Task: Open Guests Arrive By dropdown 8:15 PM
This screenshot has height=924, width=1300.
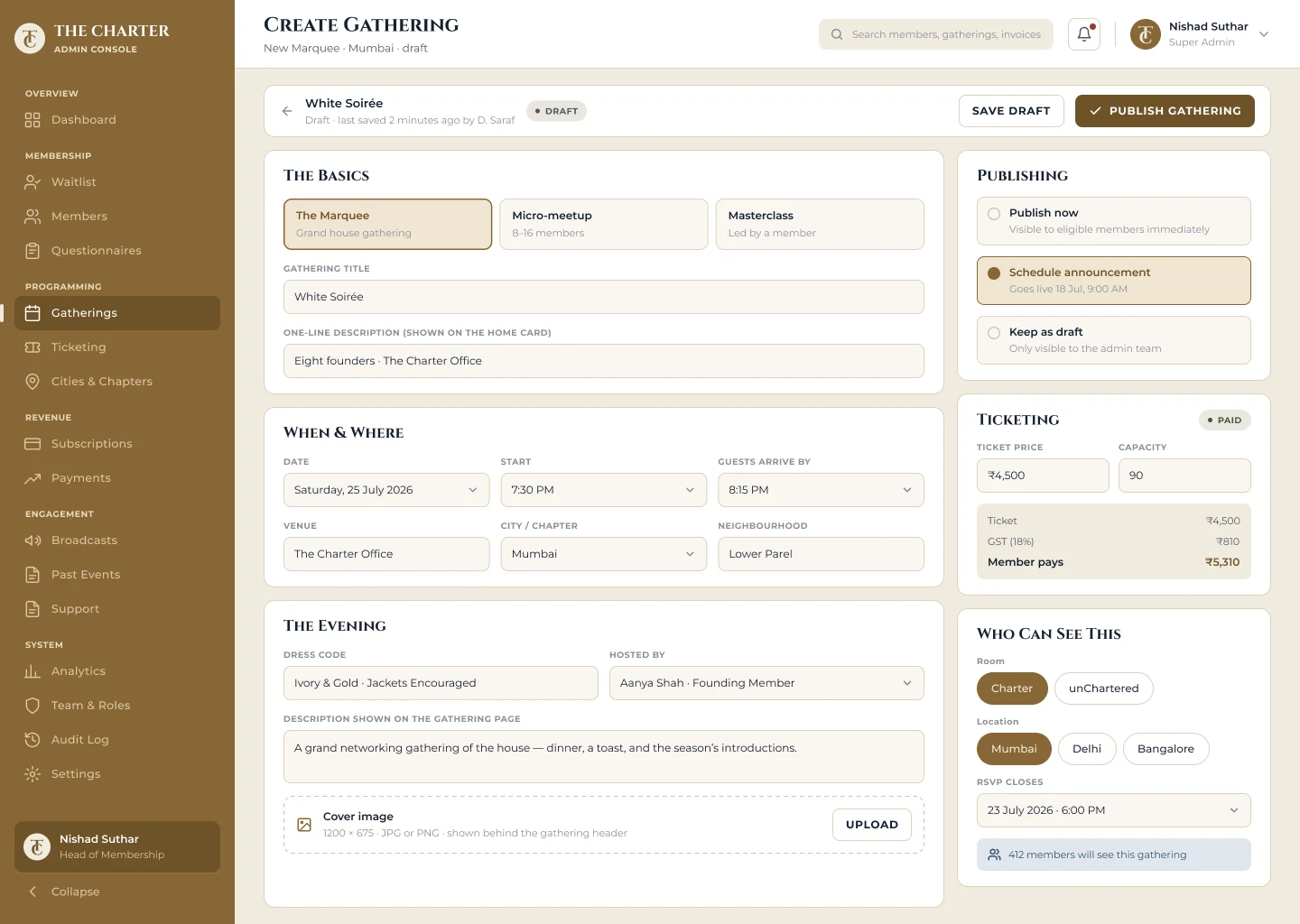Action: pos(821,490)
